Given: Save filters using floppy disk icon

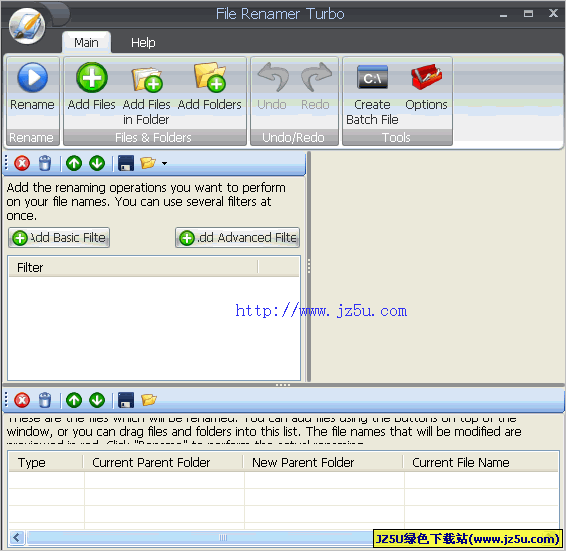Looking at the screenshot, I should click(126, 163).
